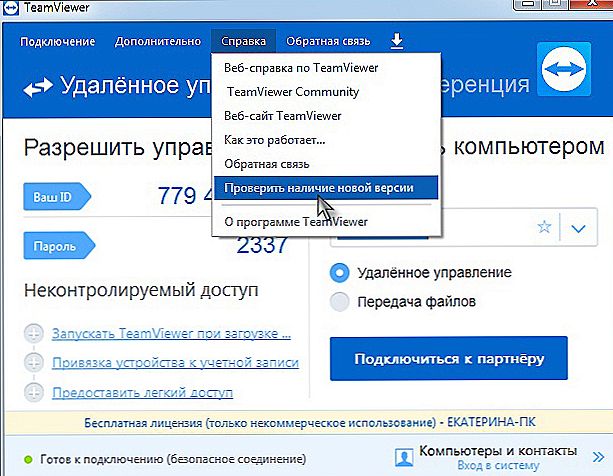Click the password value 2337

262,246
